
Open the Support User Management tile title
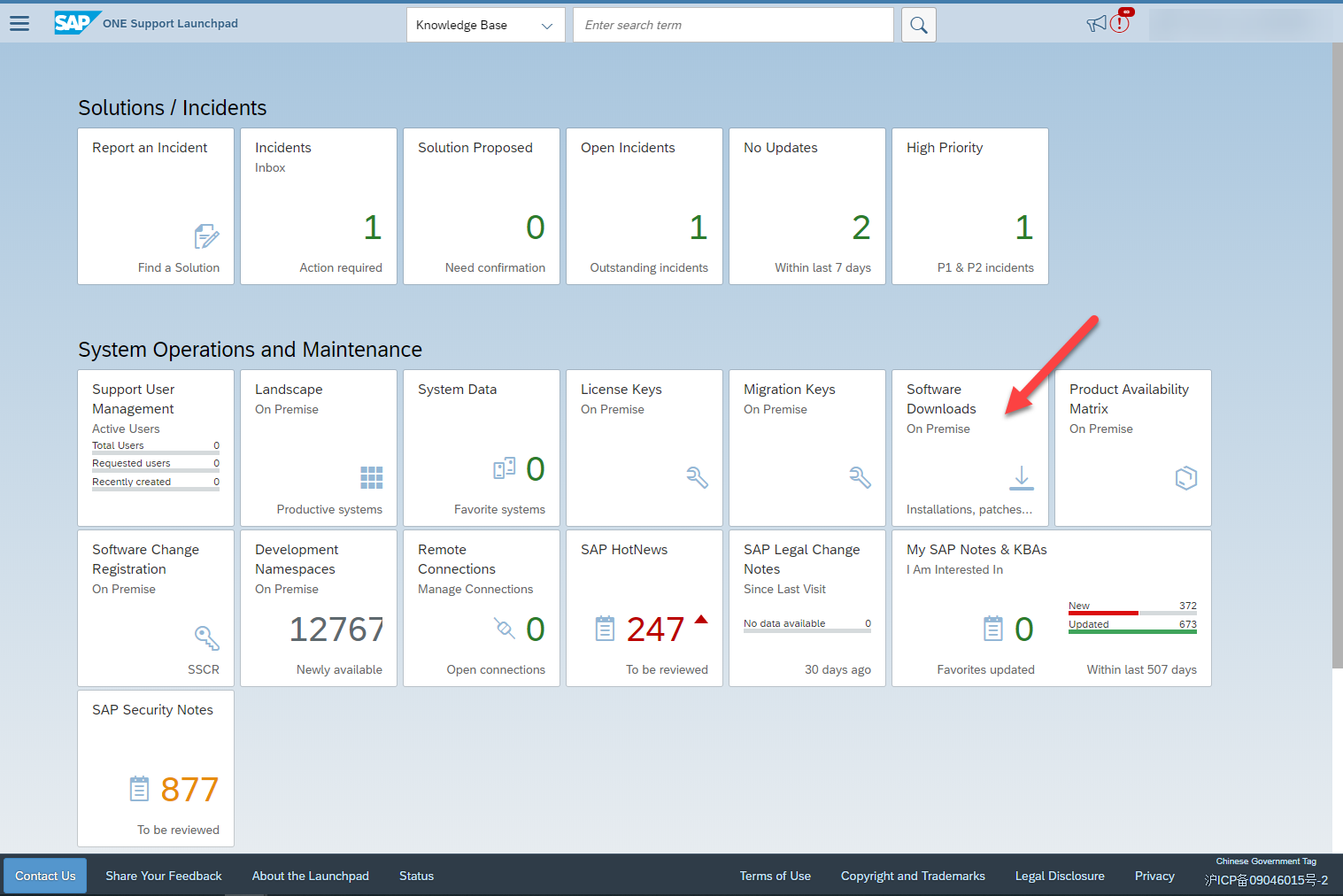coord(134,399)
